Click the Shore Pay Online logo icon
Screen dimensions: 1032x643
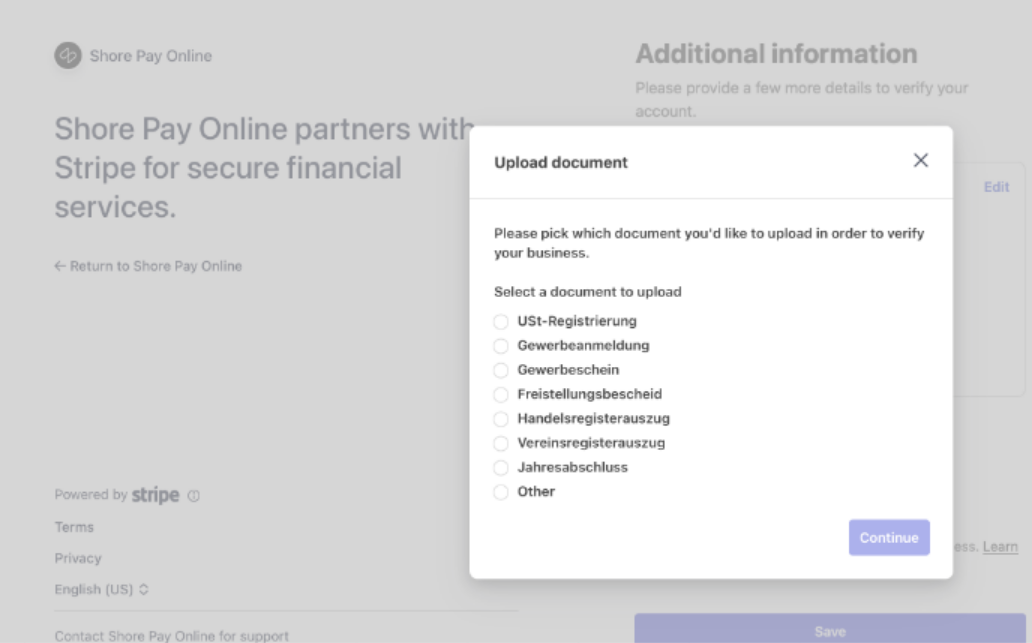point(68,56)
